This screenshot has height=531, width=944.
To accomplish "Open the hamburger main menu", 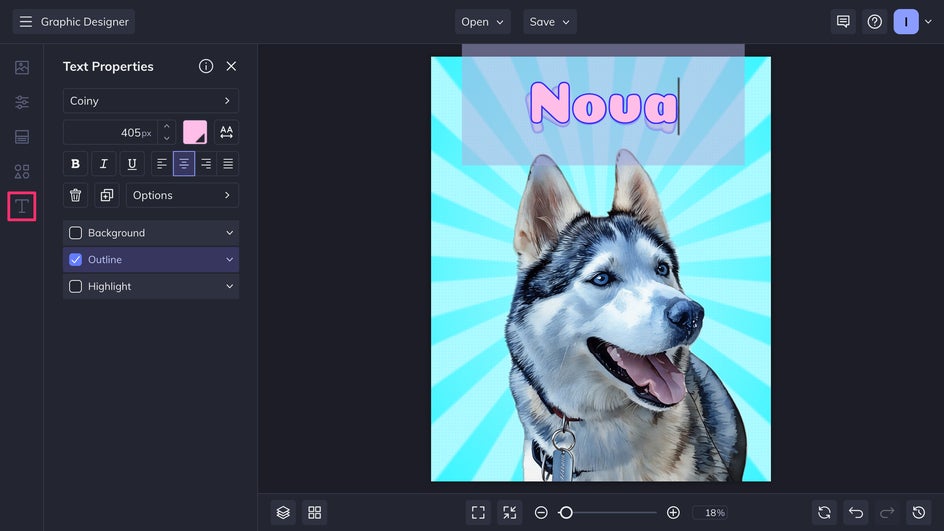I will coord(25,22).
